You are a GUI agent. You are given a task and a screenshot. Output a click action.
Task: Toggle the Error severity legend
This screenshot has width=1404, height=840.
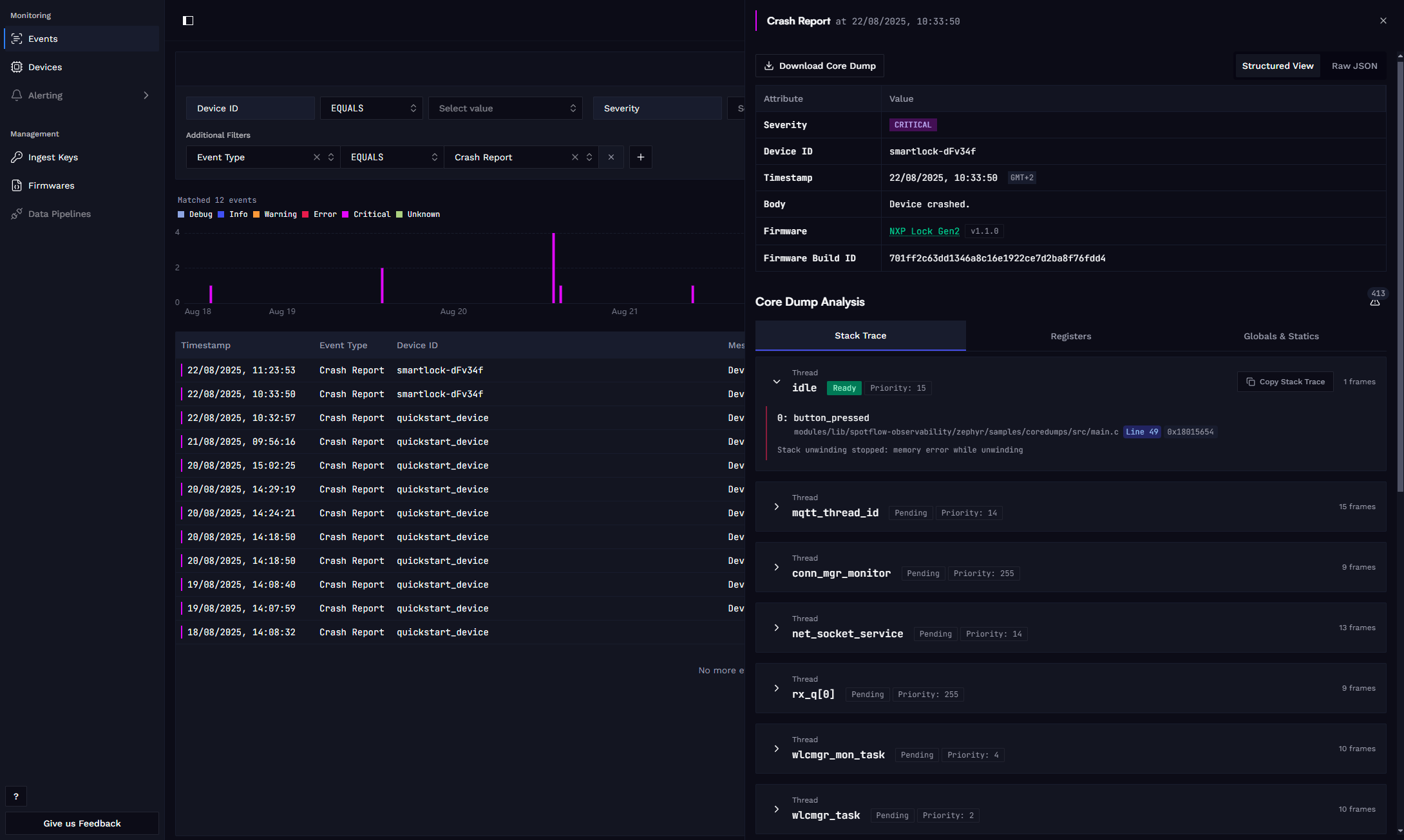(x=319, y=214)
